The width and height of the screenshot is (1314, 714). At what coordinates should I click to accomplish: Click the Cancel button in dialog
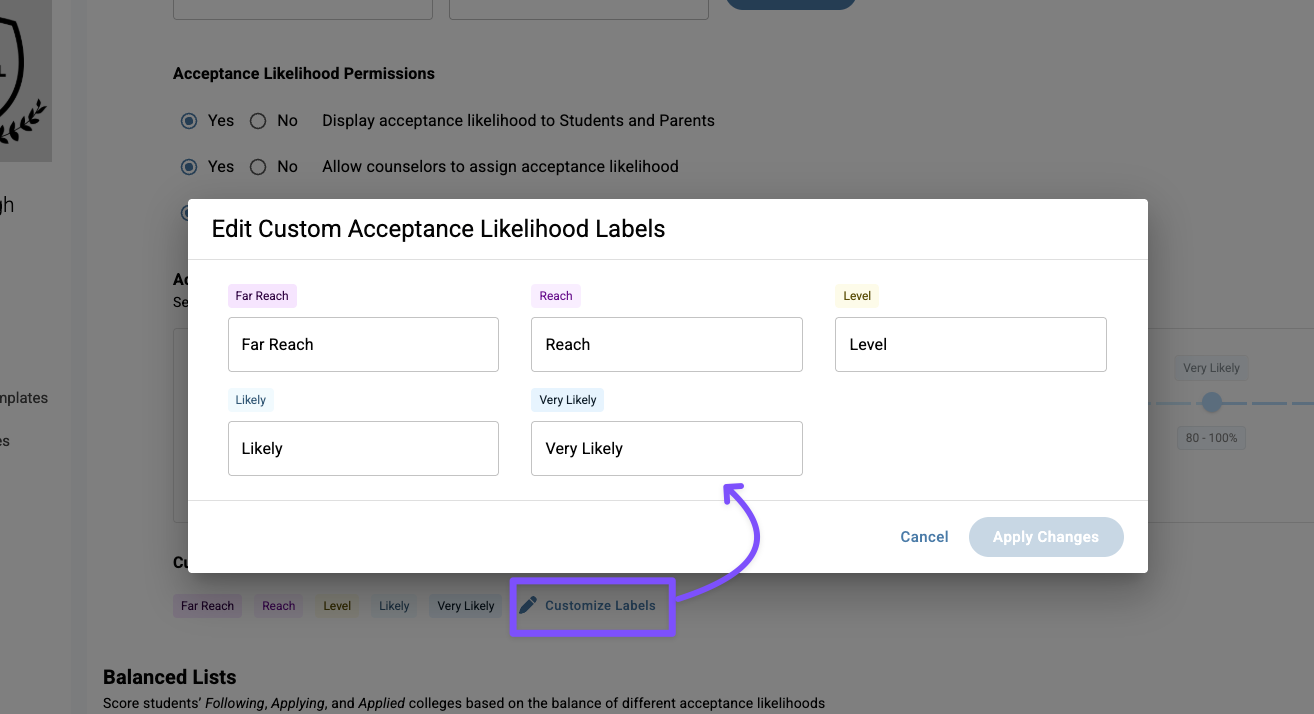pyautogui.click(x=924, y=537)
